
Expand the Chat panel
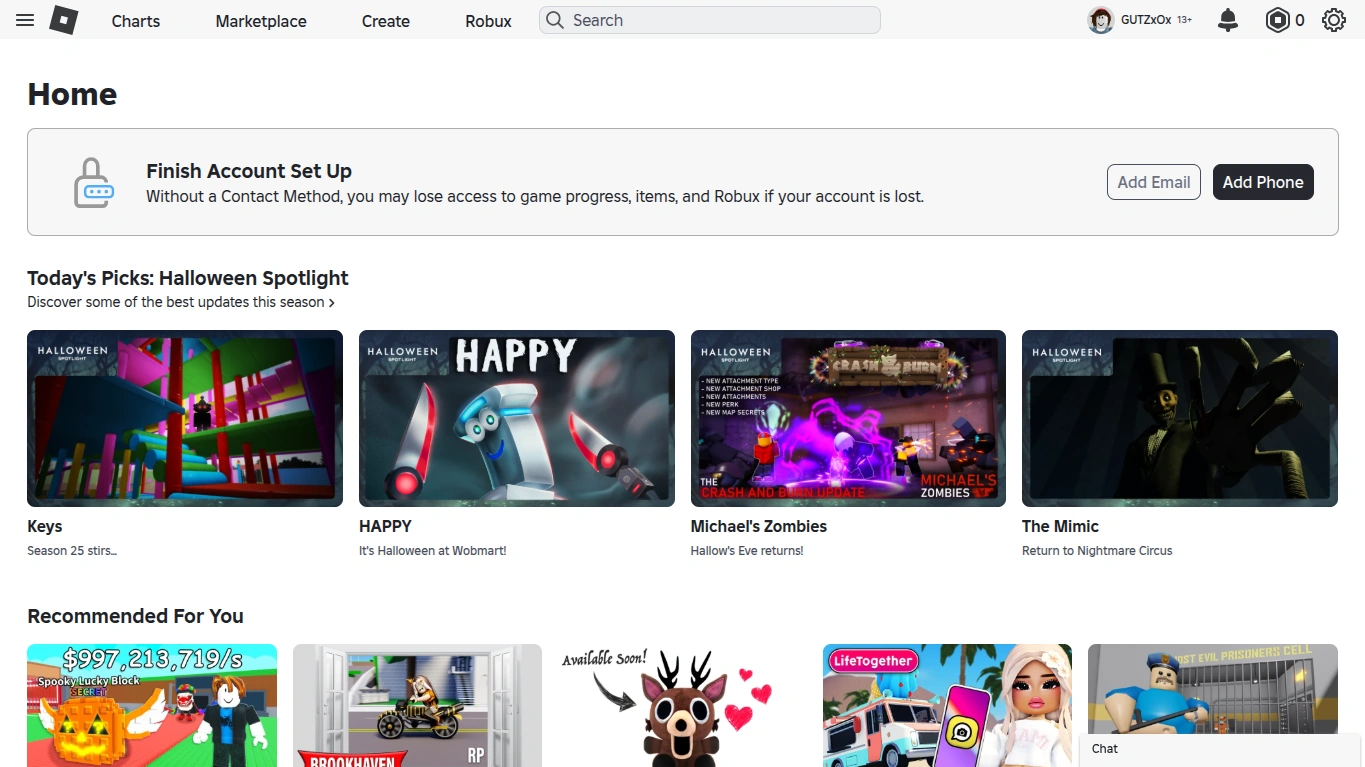(1220, 749)
